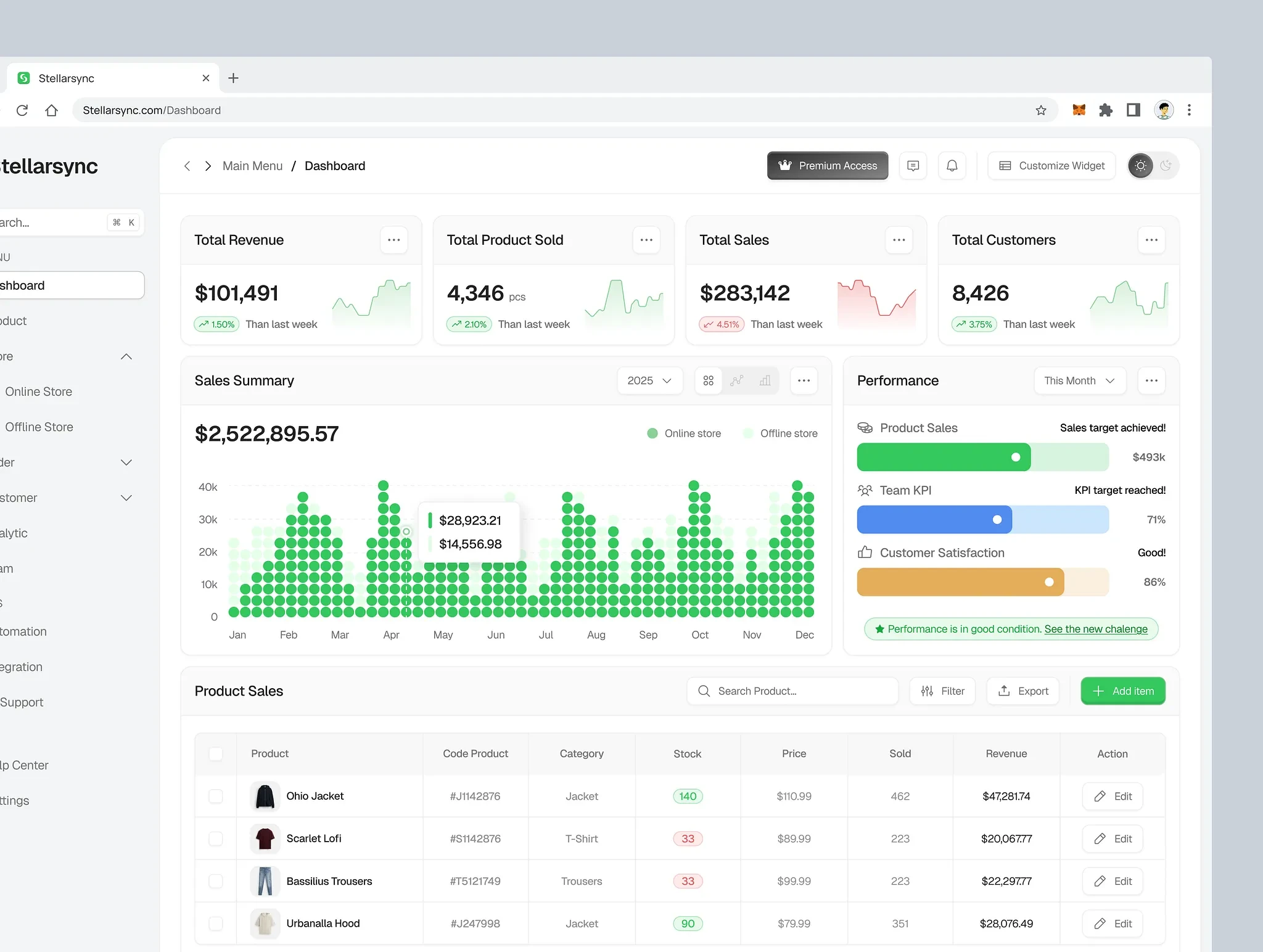
Task: Open a new browser tab
Action: click(x=233, y=78)
